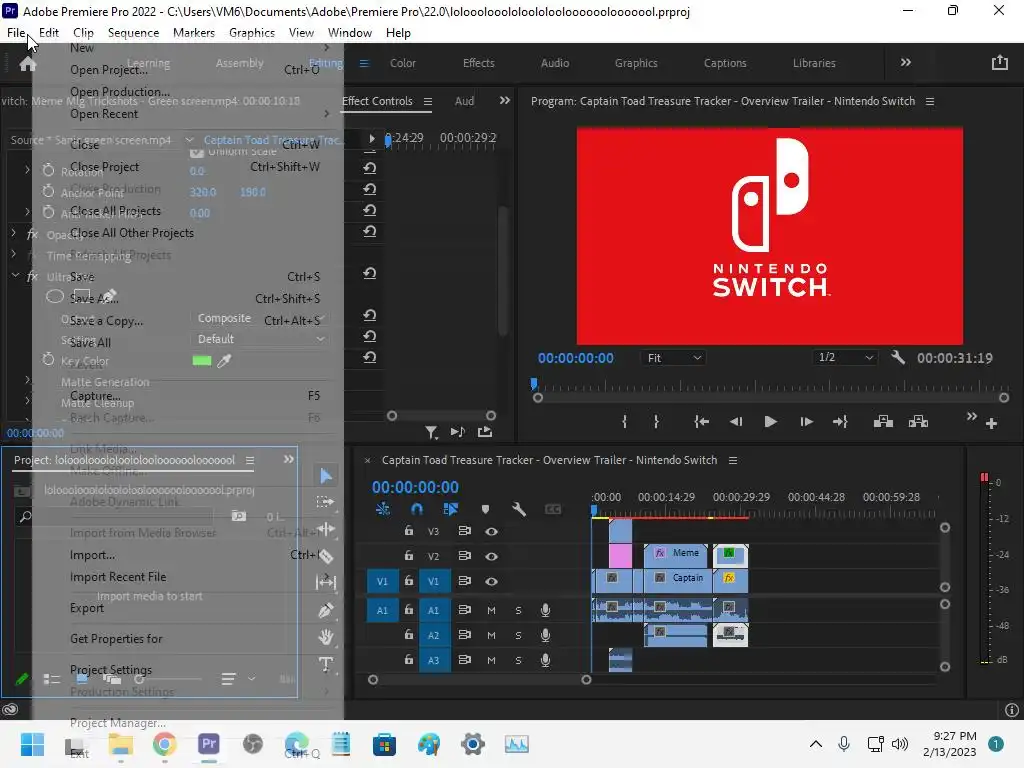
Task: Mute audio track A1
Action: pos(491,610)
